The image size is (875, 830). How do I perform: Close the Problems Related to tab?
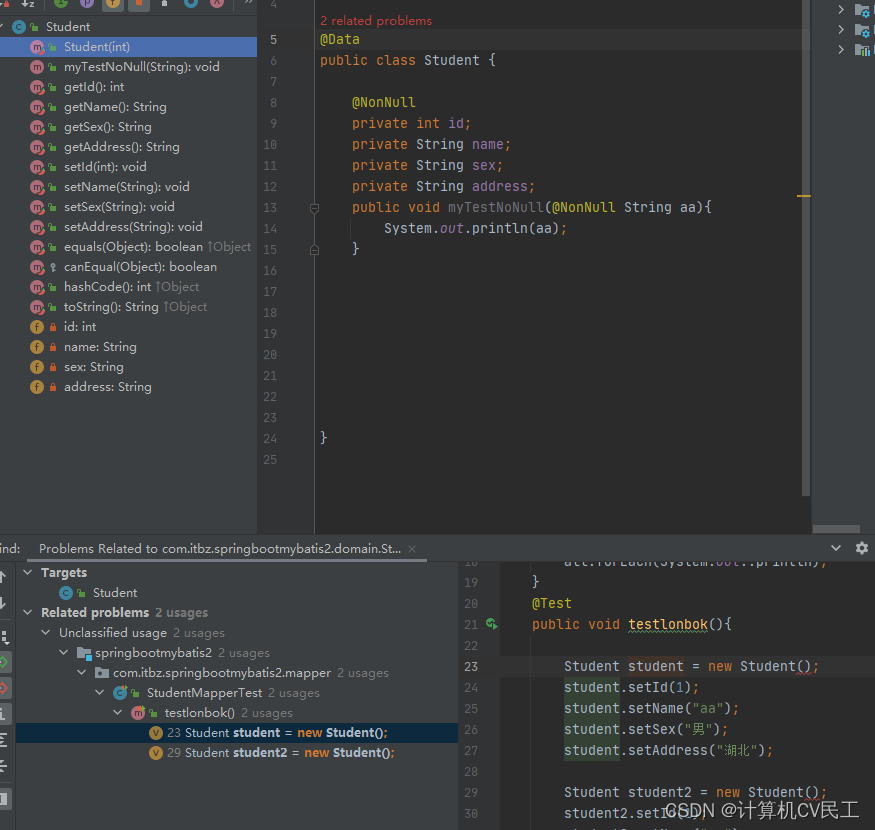(412, 549)
